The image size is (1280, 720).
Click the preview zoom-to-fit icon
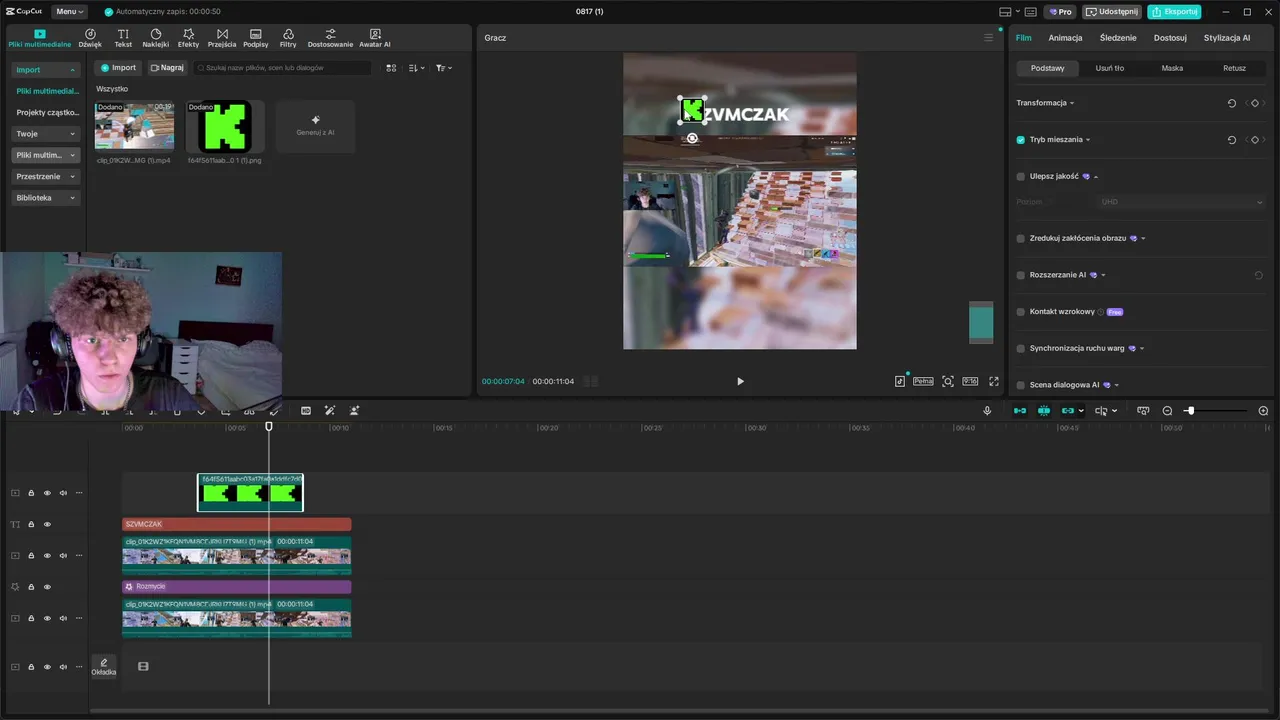tap(948, 381)
